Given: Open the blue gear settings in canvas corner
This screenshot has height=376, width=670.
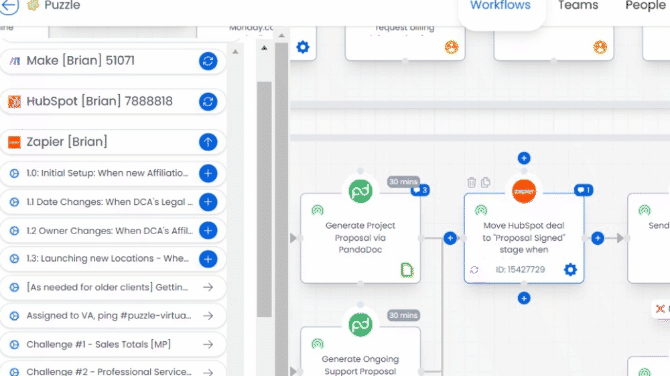Looking at the screenshot, I should [x=303, y=47].
